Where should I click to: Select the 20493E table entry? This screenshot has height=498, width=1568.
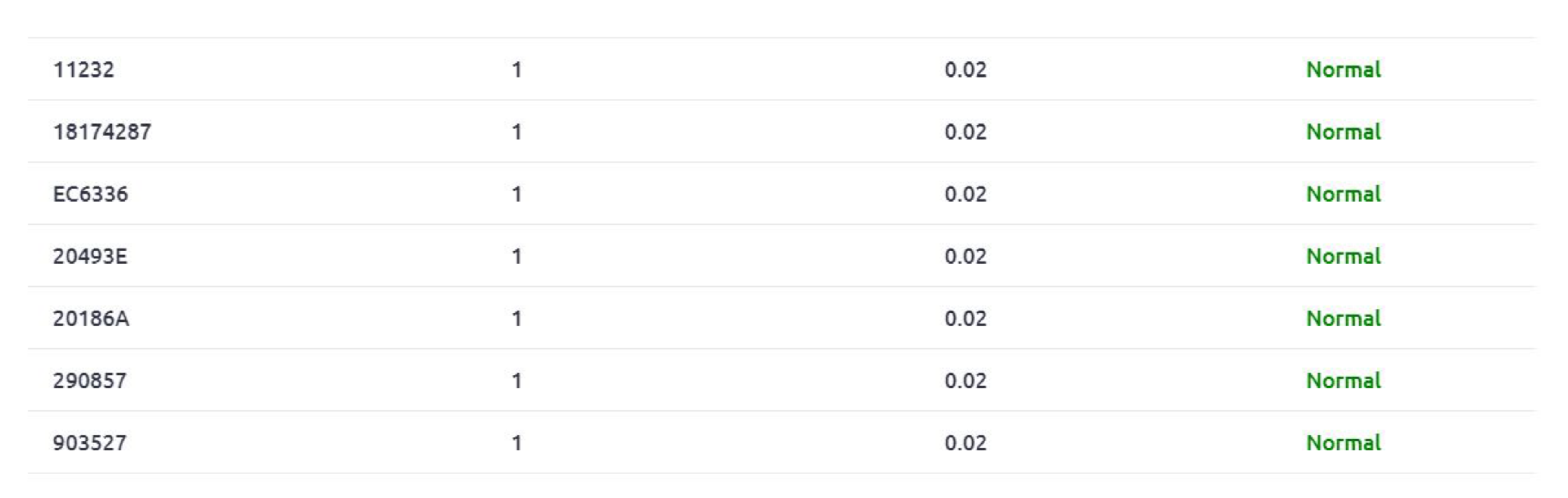click(x=90, y=256)
